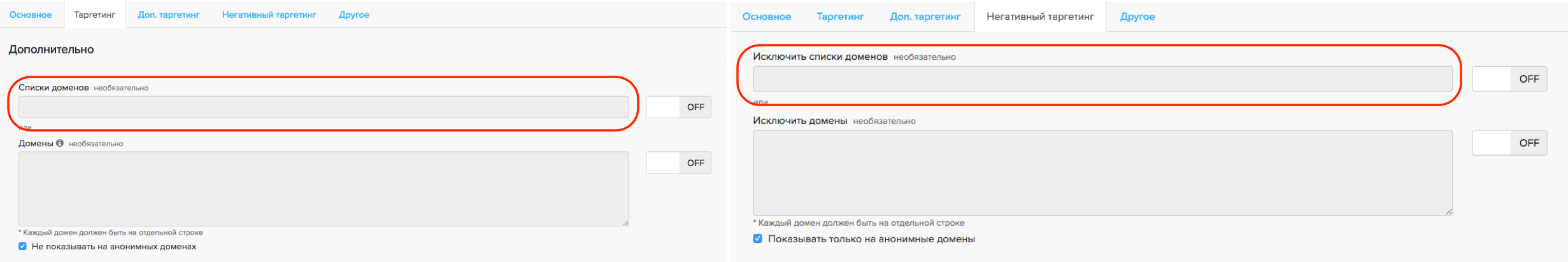Click inside the Исключить домены text area

tap(1102, 173)
